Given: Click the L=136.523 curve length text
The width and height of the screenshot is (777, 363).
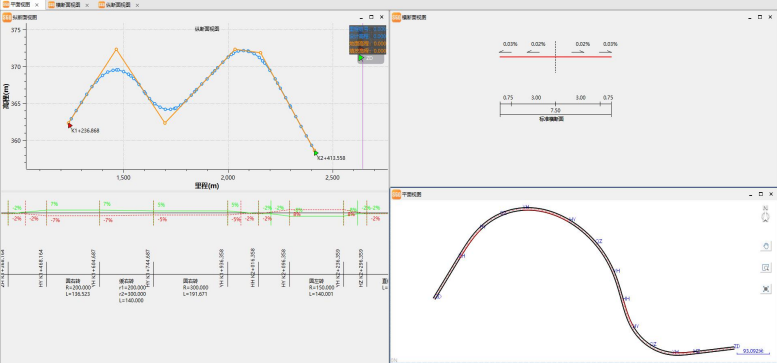Looking at the screenshot, I should pyautogui.click(x=78, y=294).
